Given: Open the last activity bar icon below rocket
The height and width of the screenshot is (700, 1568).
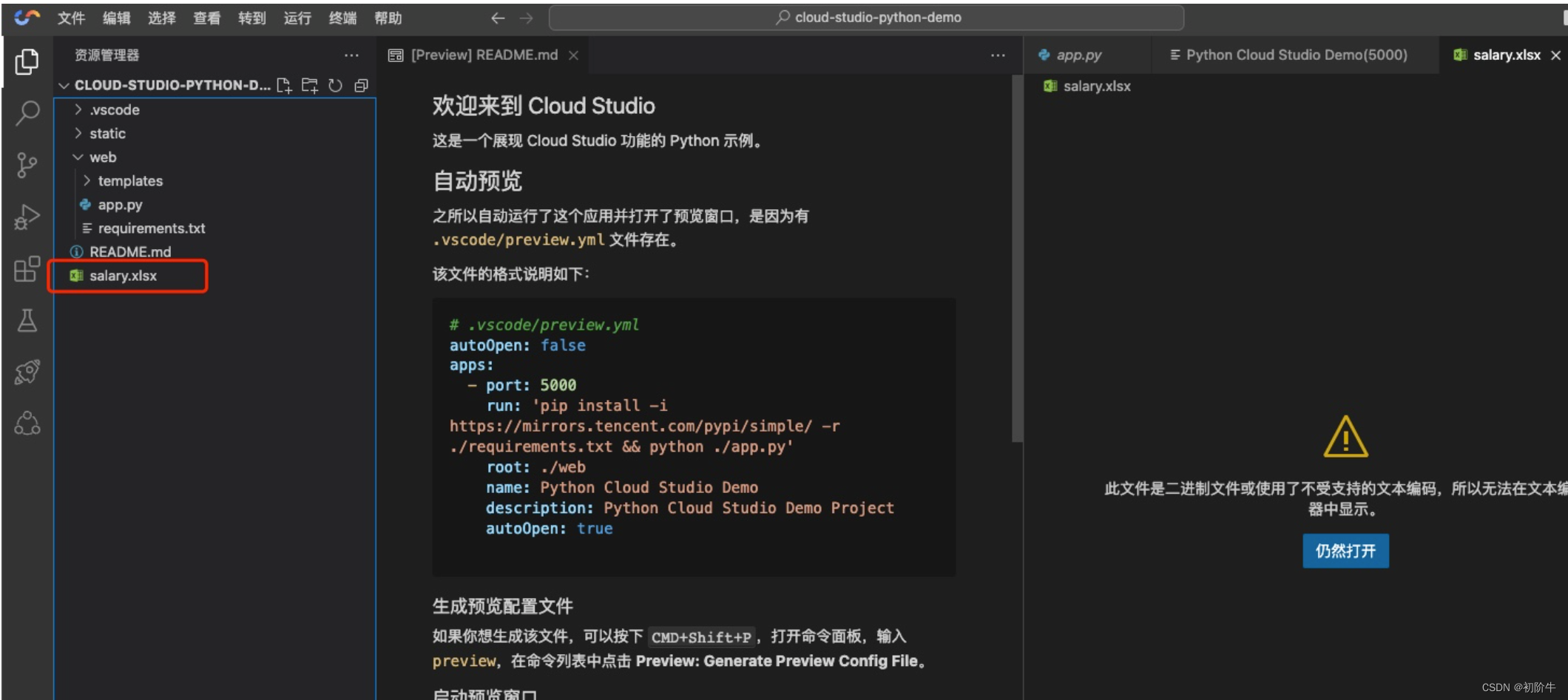Looking at the screenshot, I should (x=27, y=424).
